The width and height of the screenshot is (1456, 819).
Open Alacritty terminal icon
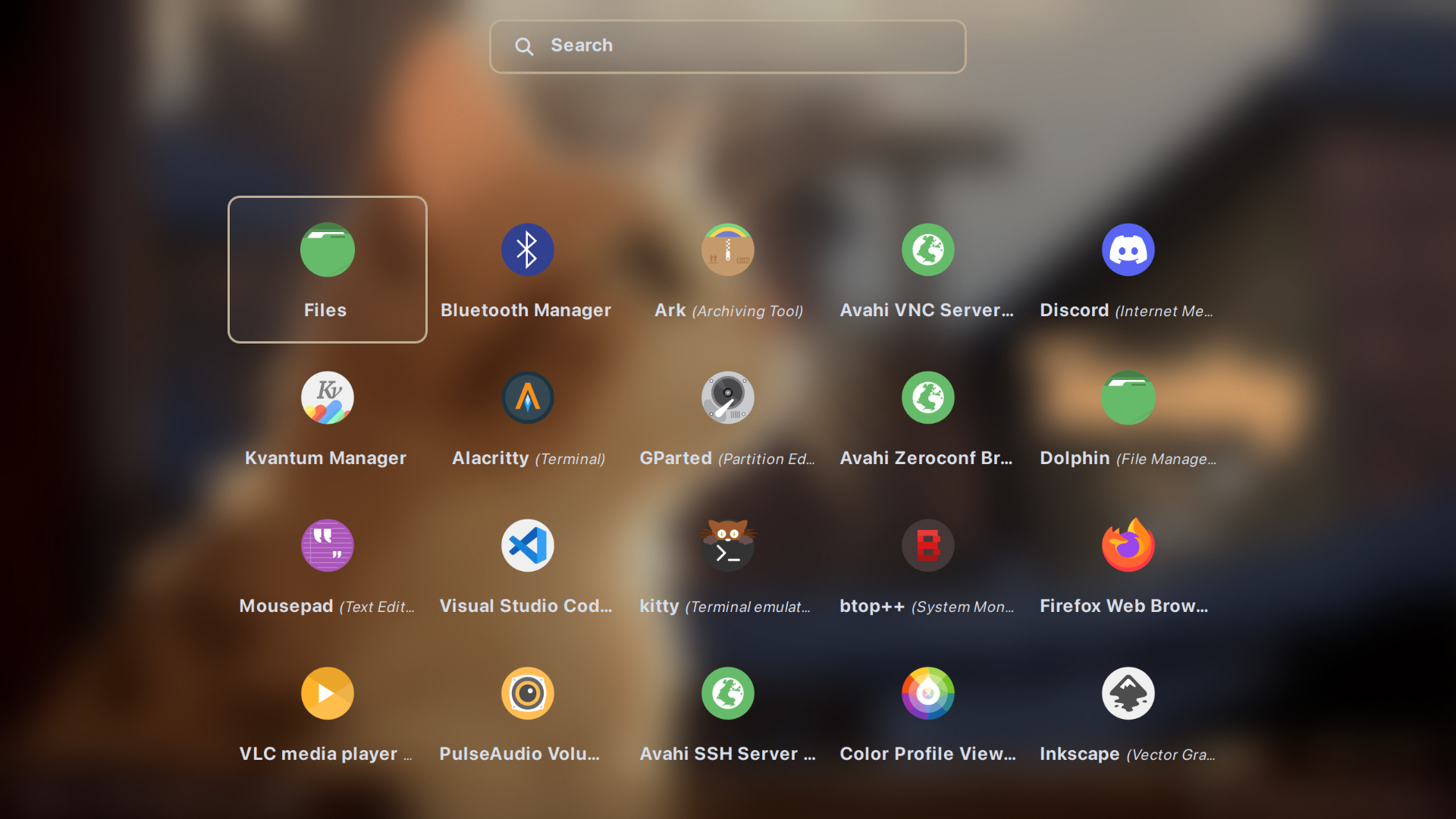(528, 397)
